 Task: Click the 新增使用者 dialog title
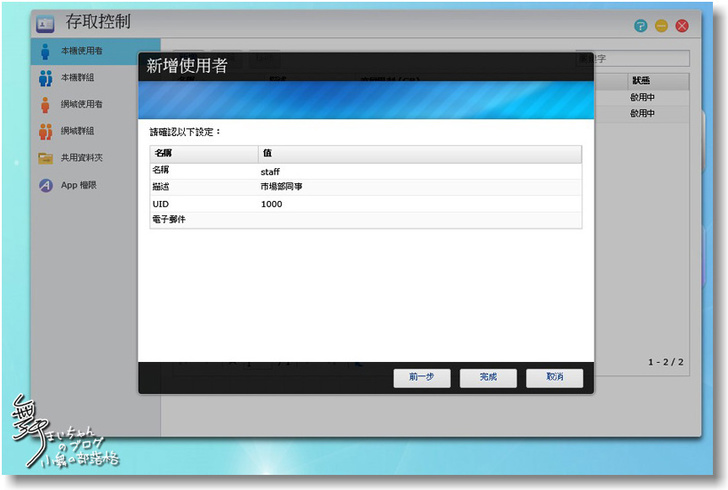pos(187,65)
